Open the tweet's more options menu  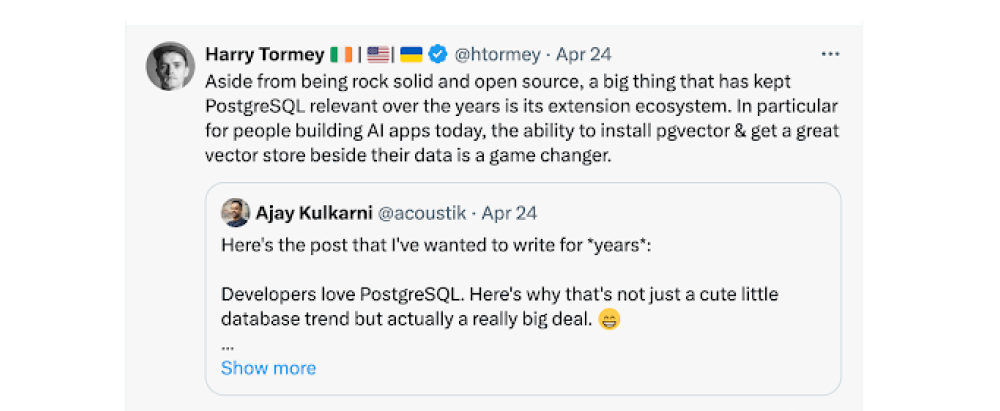(x=830, y=54)
